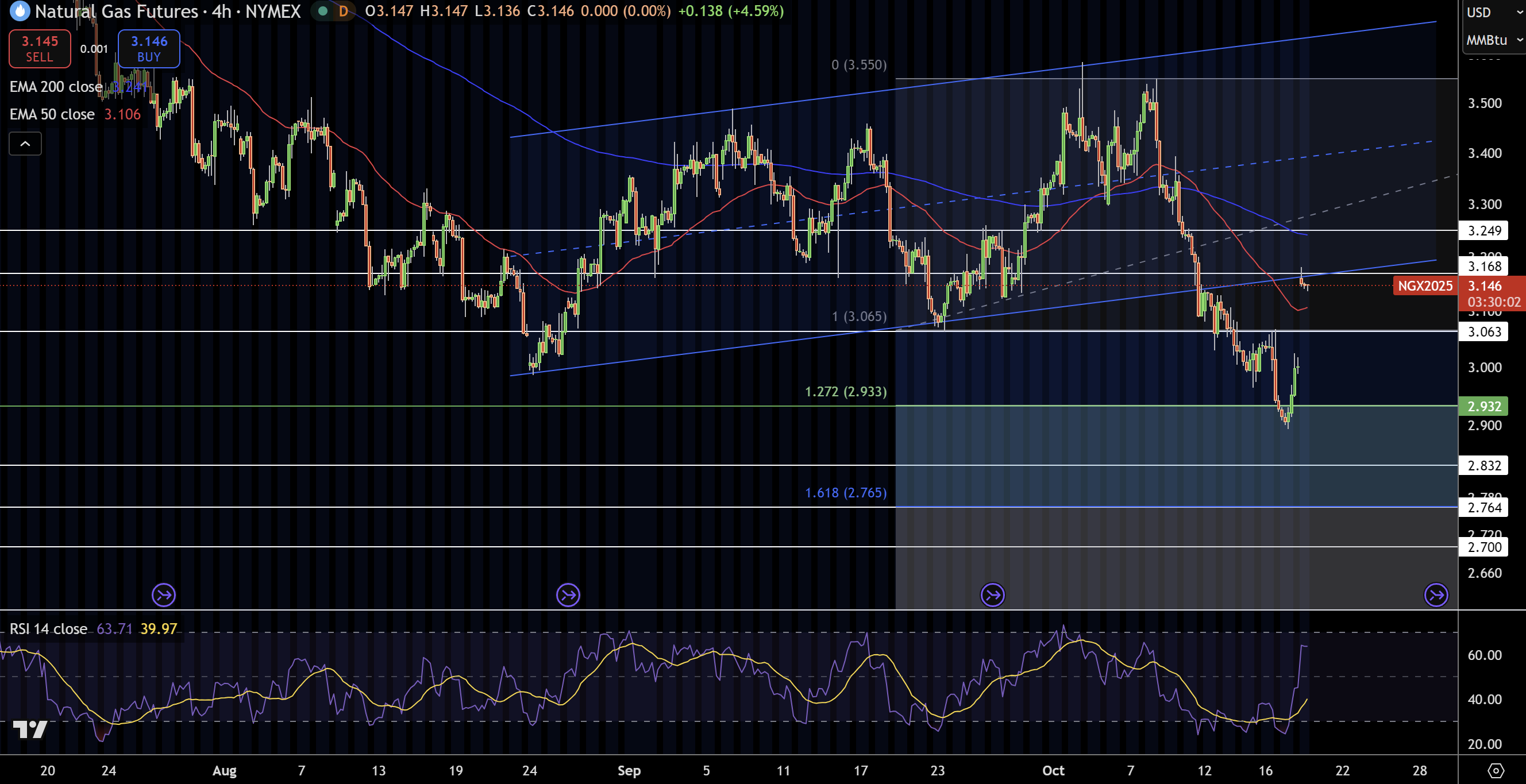Select the 1.272 (2.933) Fibonacci label
Screen dimensions: 1526x784
[x=845, y=391]
